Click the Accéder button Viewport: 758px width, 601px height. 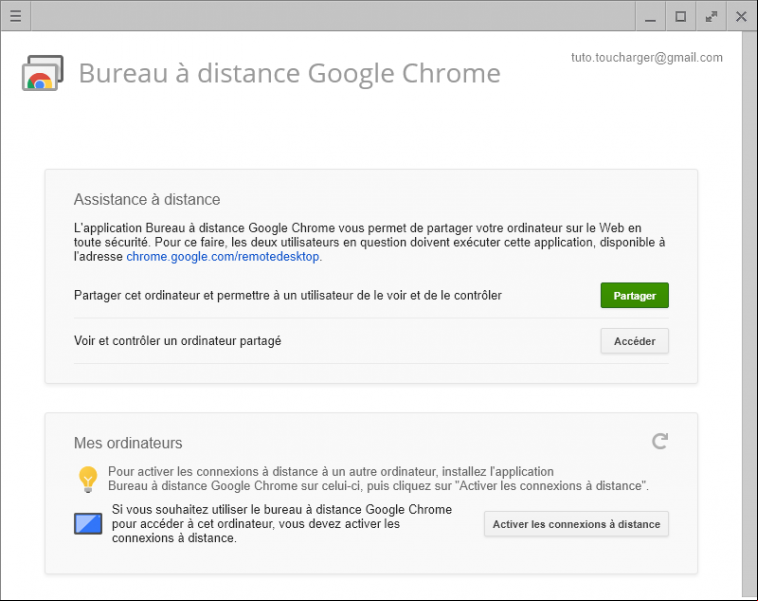(635, 341)
